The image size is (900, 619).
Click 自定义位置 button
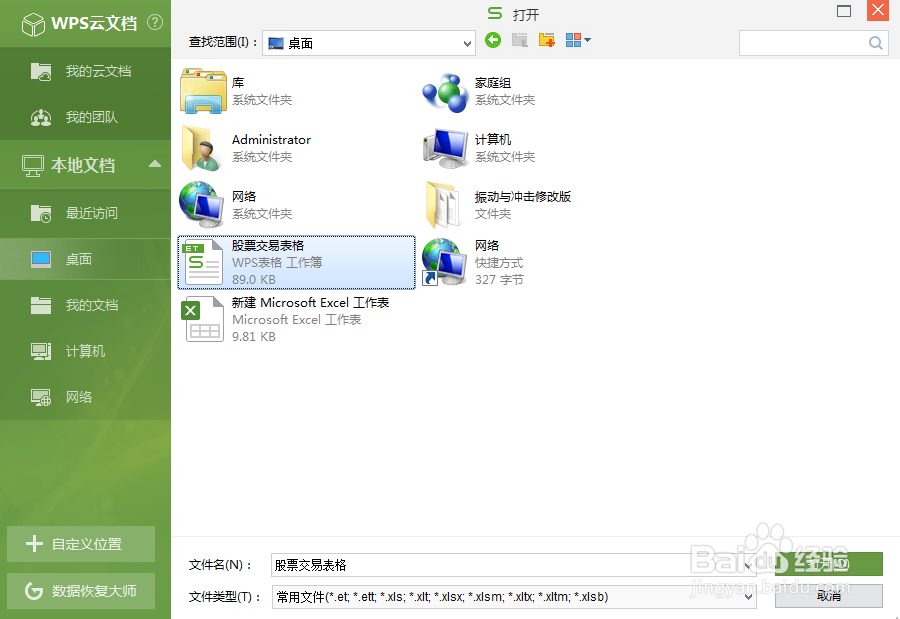click(81, 544)
